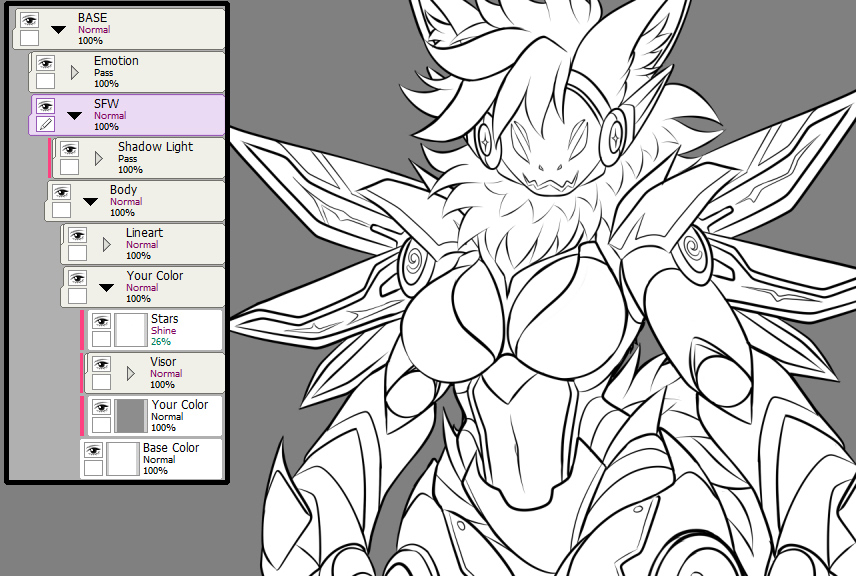This screenshot has width=856, height=576.
Task: Toggle the lower checkbox on Lineart layer
Action: tap(78, 253)
